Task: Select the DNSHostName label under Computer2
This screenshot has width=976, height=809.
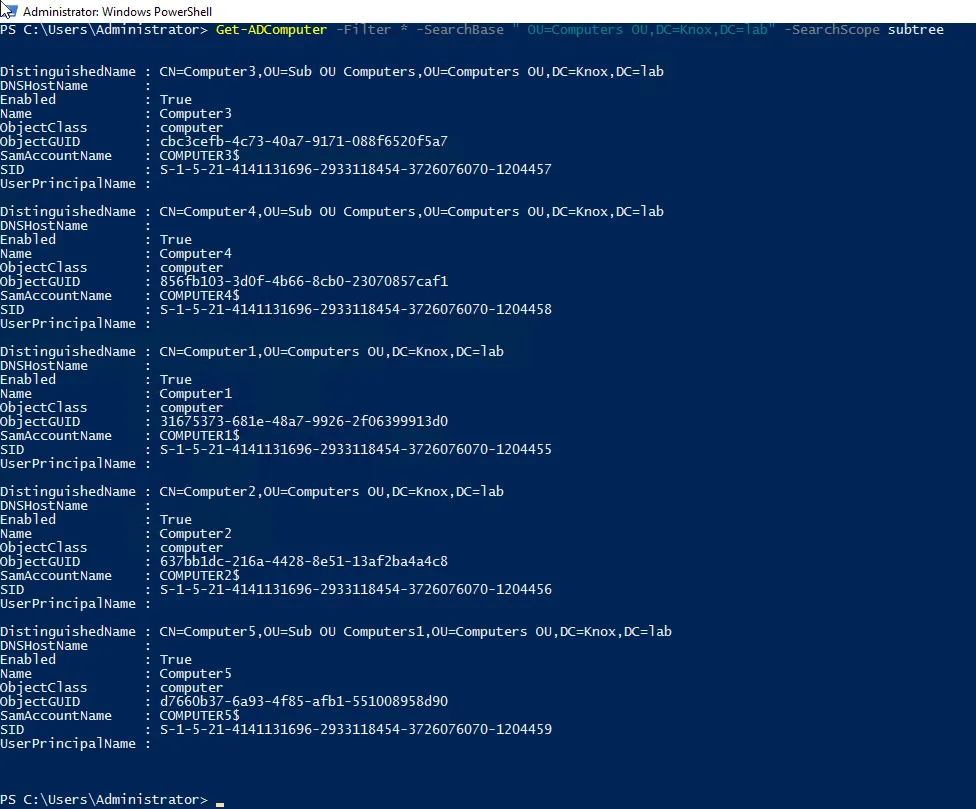Action: [44, 506]
